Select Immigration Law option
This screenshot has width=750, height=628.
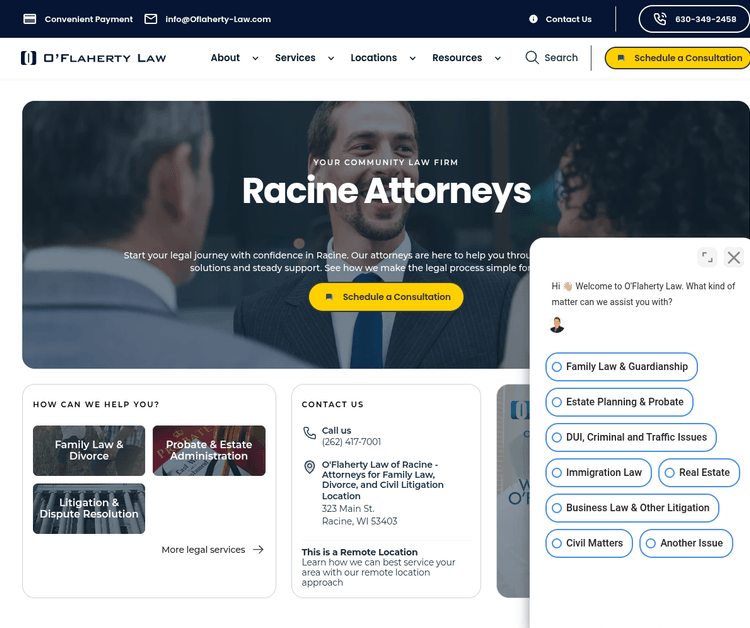pos(598,473)
